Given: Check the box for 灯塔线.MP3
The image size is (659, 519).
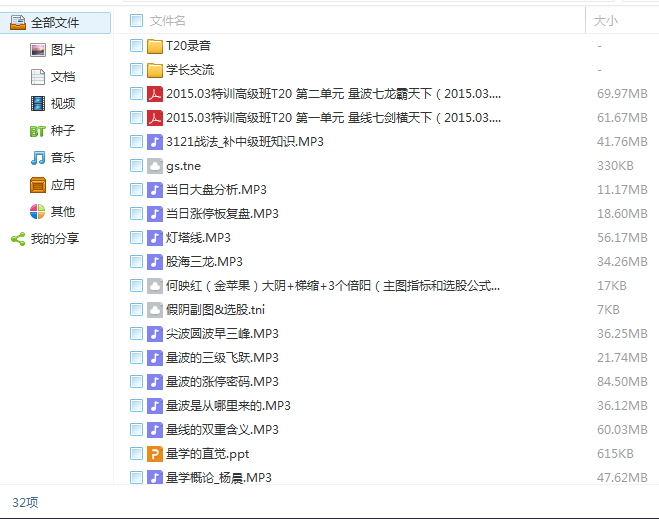Looking at the screenshot, I should (x=136, y=238).
